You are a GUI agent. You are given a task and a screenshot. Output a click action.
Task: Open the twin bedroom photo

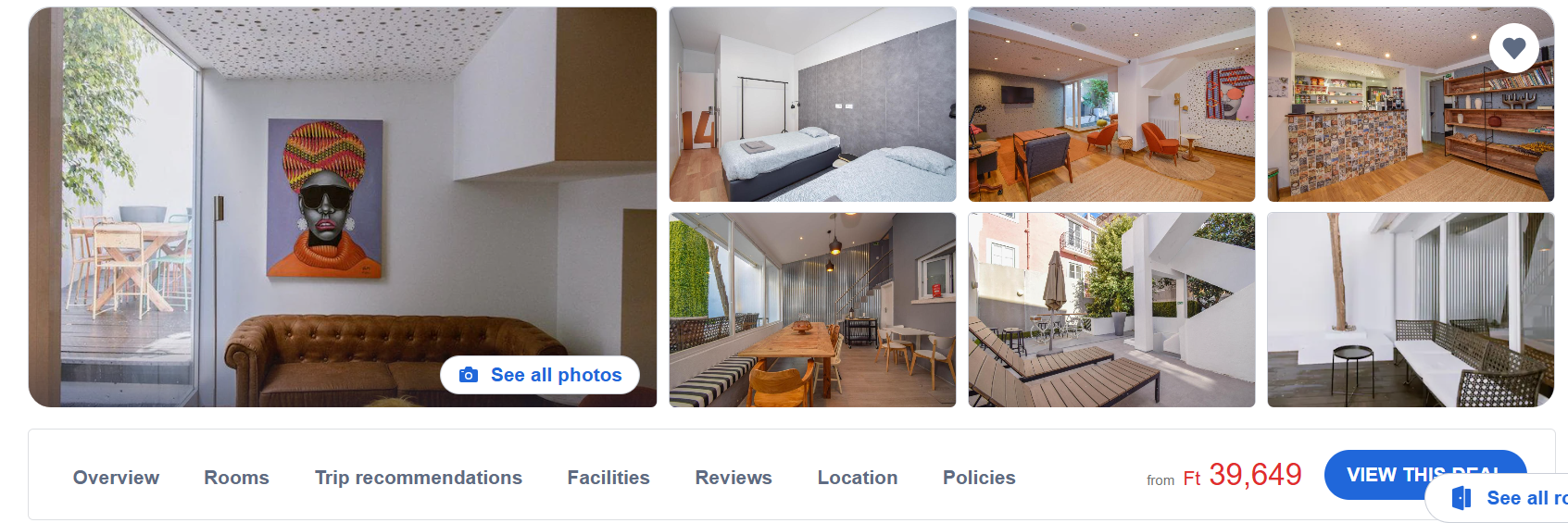pyautogui.click(x=812, y=105)
